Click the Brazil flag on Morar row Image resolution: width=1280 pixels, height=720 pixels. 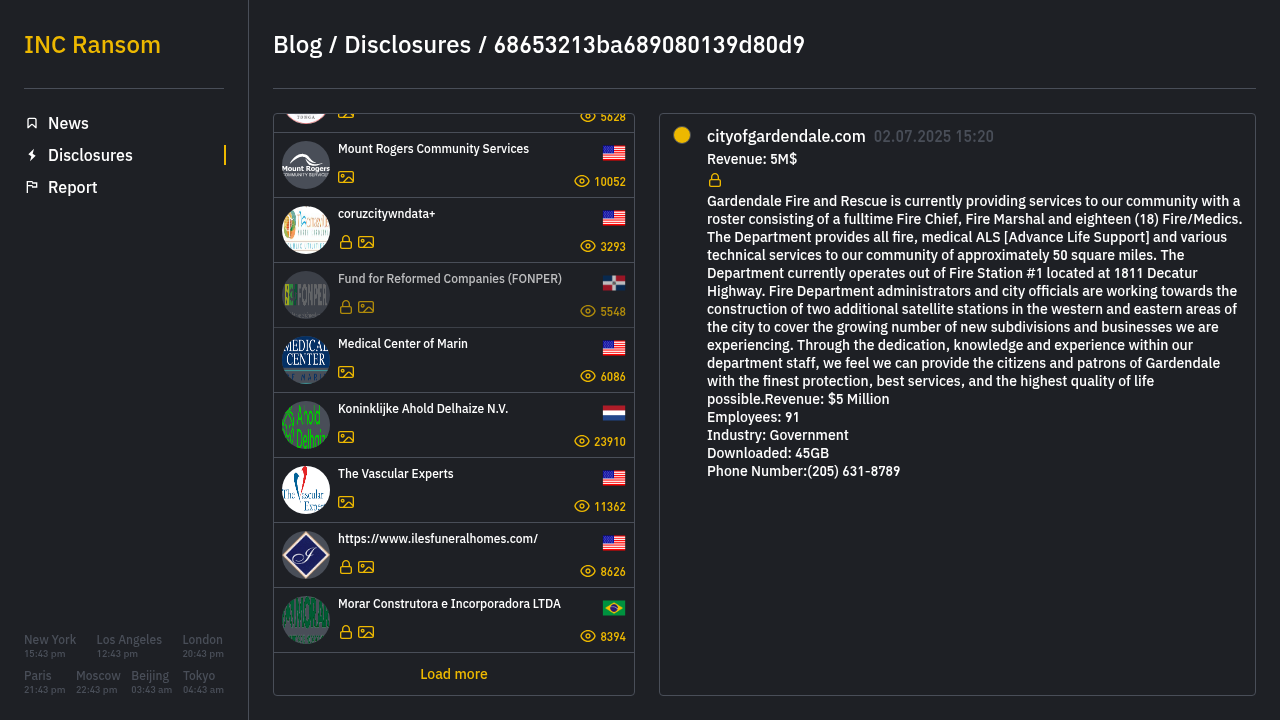[x=614, y=608]
